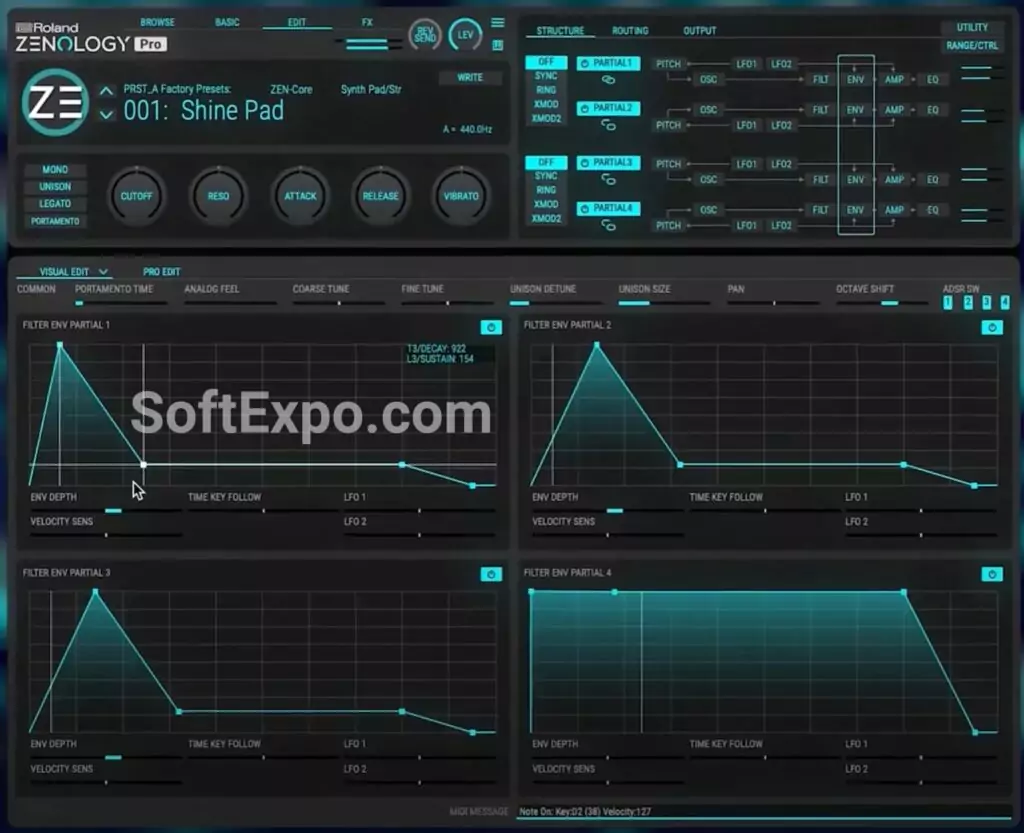Switch Partials 3-4 to RING mode

coord(546,189)
